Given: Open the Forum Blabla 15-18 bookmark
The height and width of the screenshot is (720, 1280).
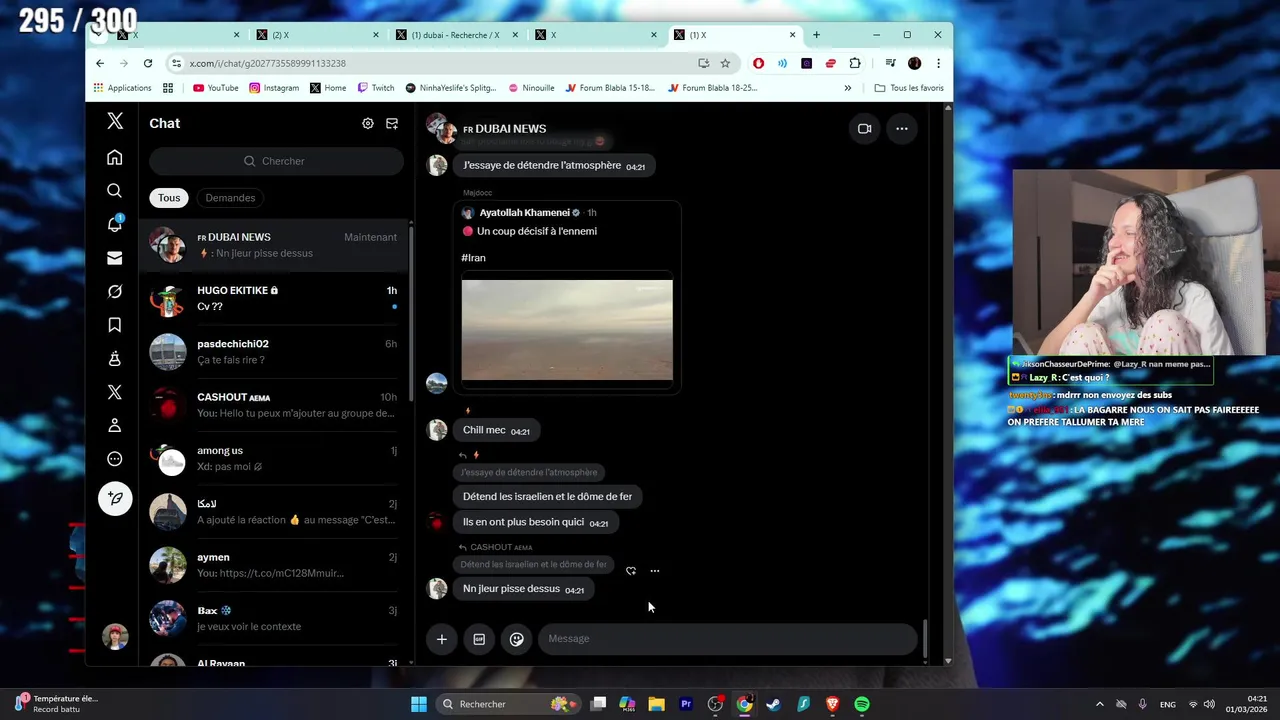Looking at the screenshot, I should 610,88.
